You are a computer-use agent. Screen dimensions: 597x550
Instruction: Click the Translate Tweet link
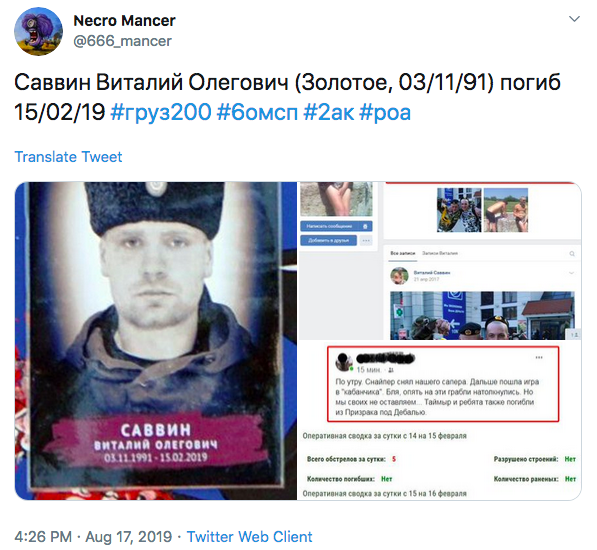click(68, 157)
